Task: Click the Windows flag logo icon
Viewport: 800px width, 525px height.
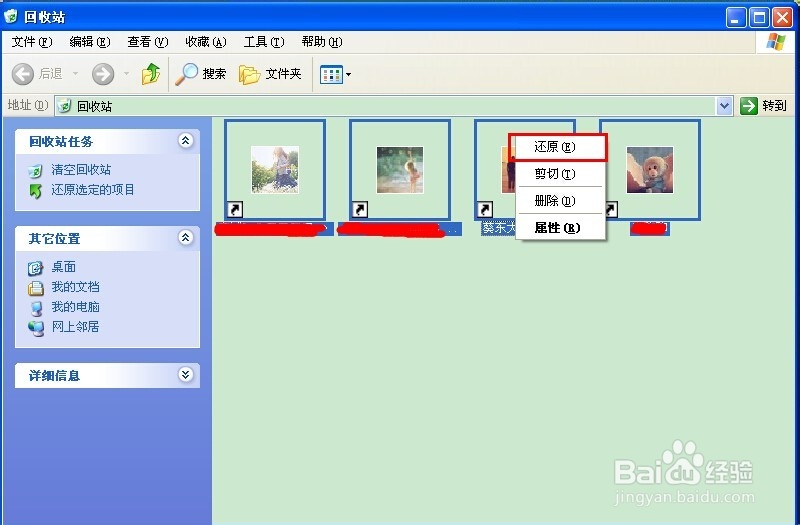Action: point(776,42)
